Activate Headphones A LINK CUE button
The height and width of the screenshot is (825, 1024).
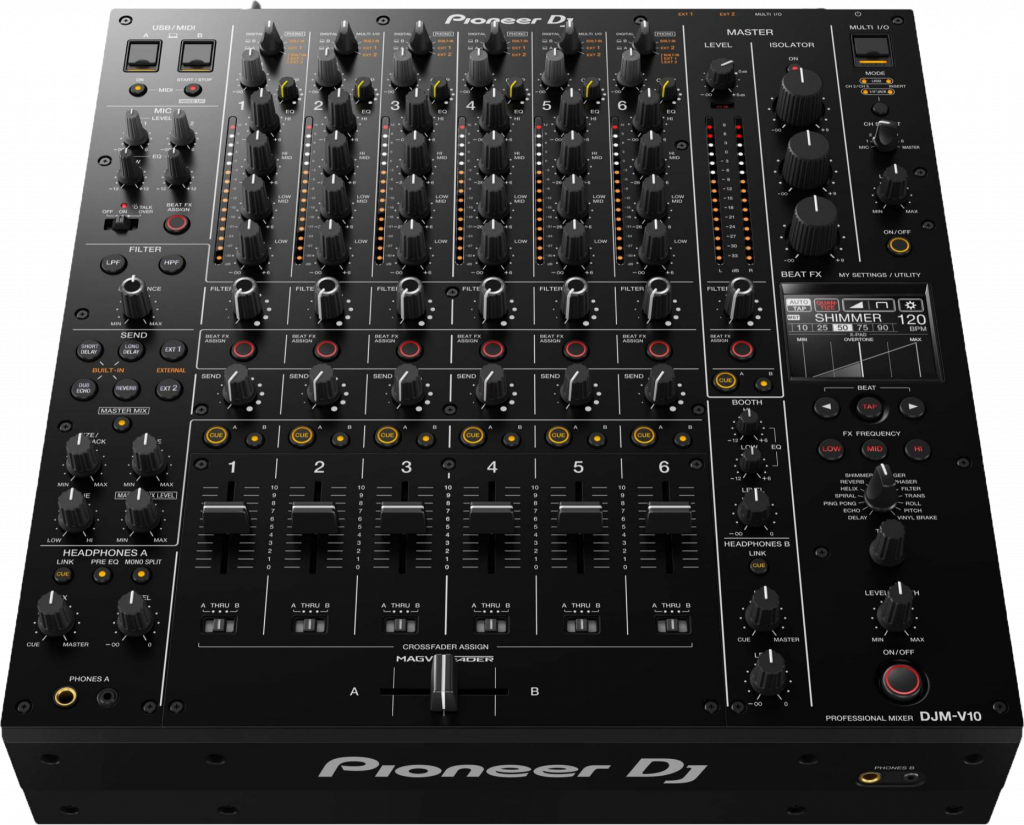pos(63,575)
